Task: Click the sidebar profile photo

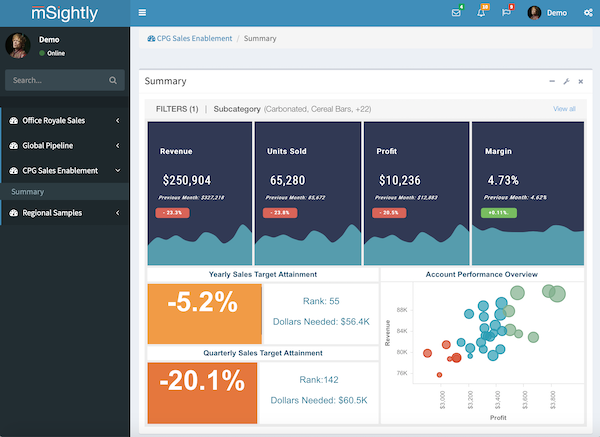Action: [18, 46]
